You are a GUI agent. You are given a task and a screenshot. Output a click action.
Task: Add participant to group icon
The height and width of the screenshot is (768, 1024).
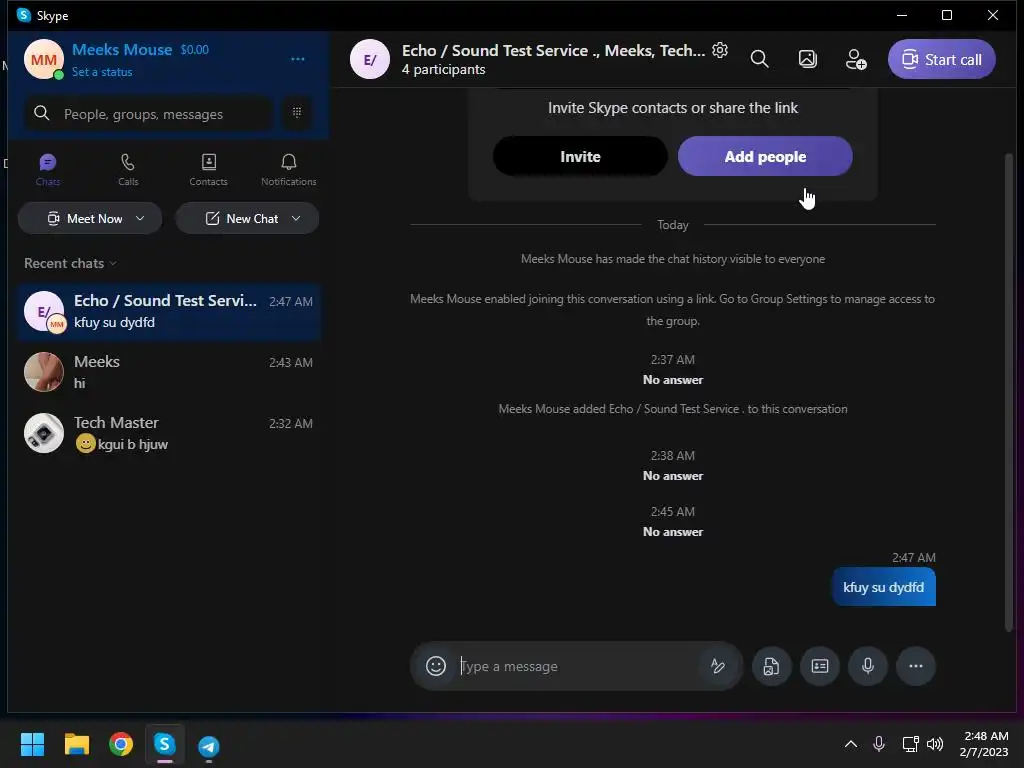click(856, 59)
